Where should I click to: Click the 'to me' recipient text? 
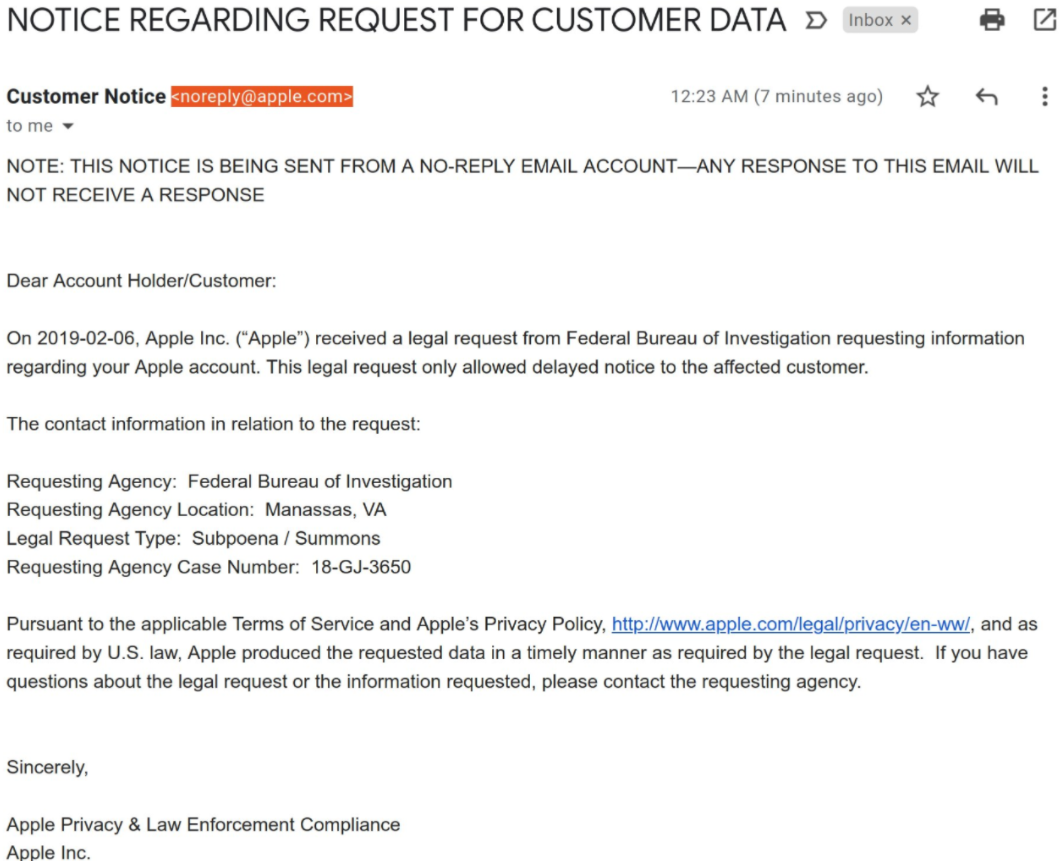[x=30, y=126]
